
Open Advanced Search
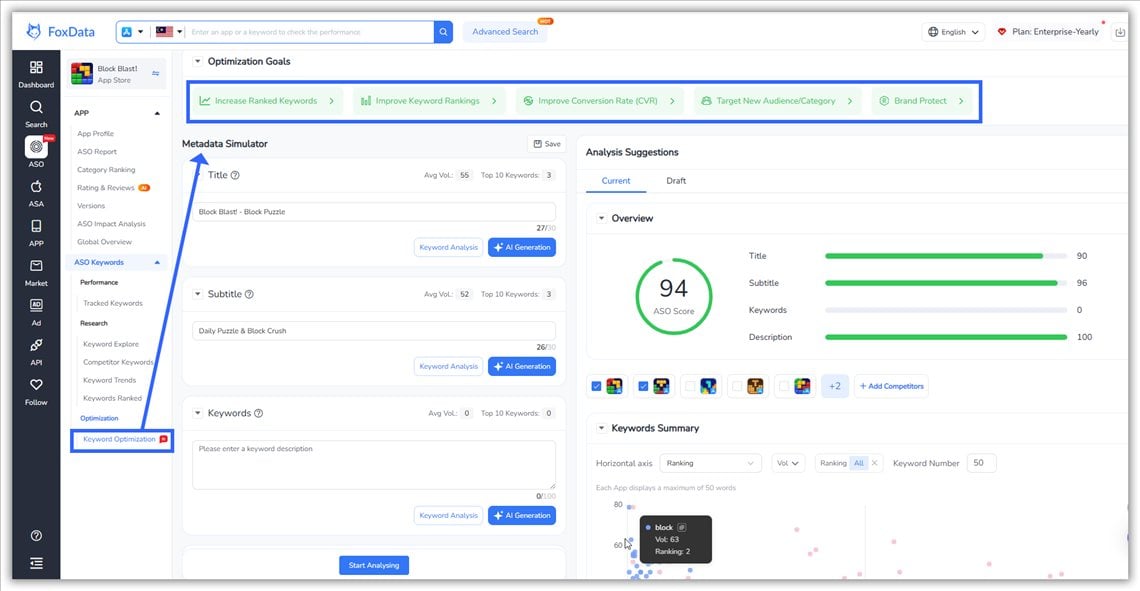tap(505, 32)
